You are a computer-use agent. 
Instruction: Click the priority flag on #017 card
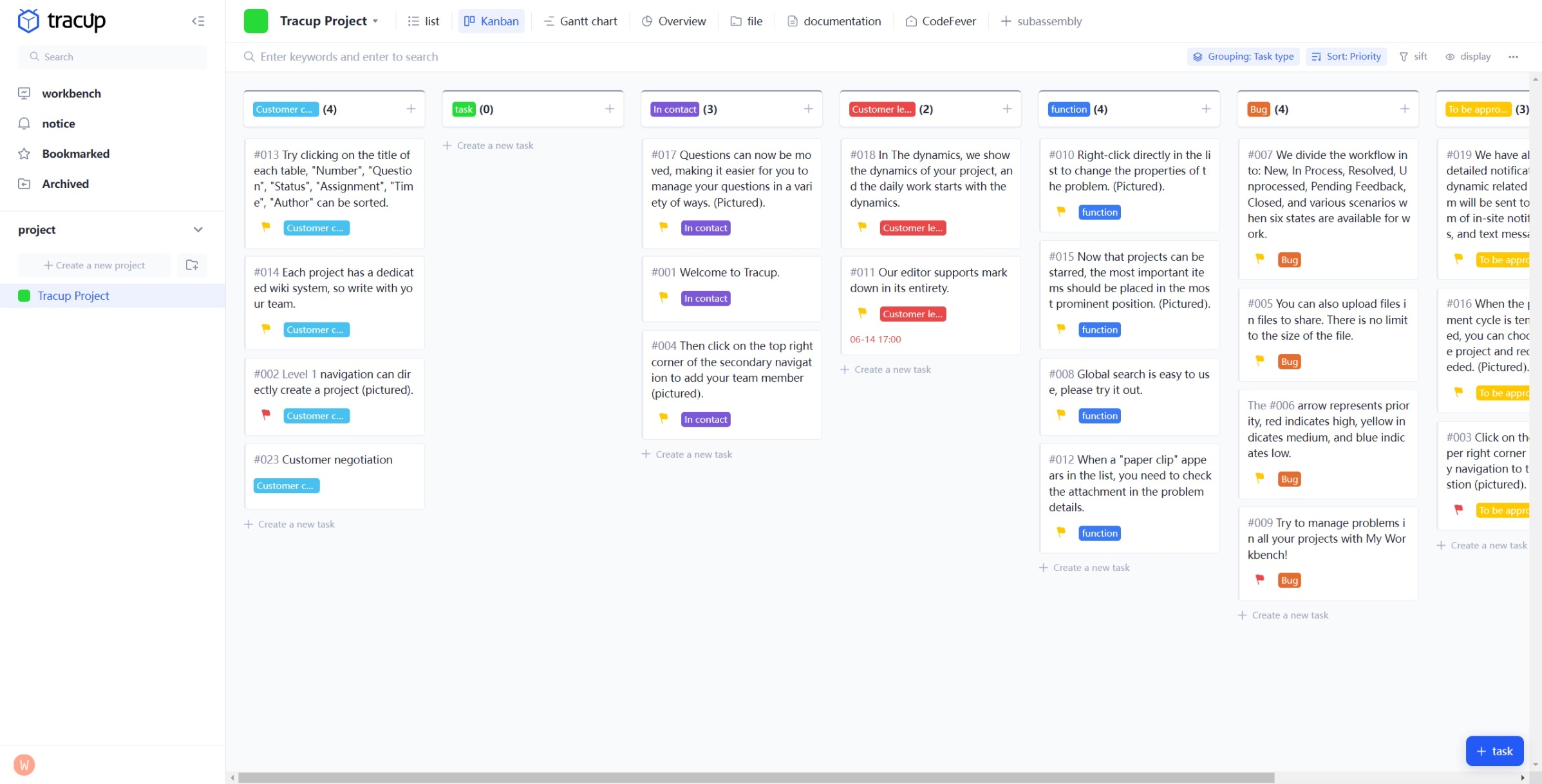(x=664, y=227)
